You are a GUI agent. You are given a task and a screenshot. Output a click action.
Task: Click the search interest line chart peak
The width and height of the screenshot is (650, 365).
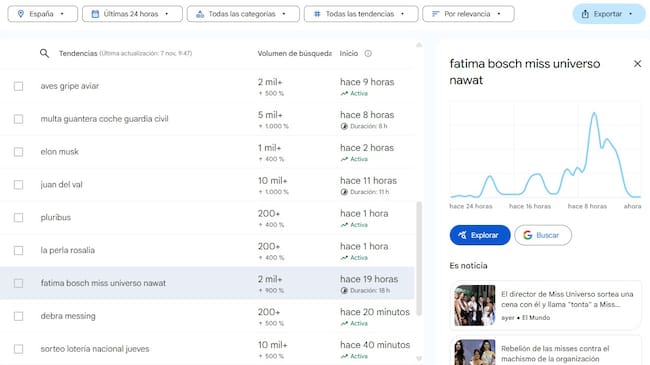pos(594,113)
